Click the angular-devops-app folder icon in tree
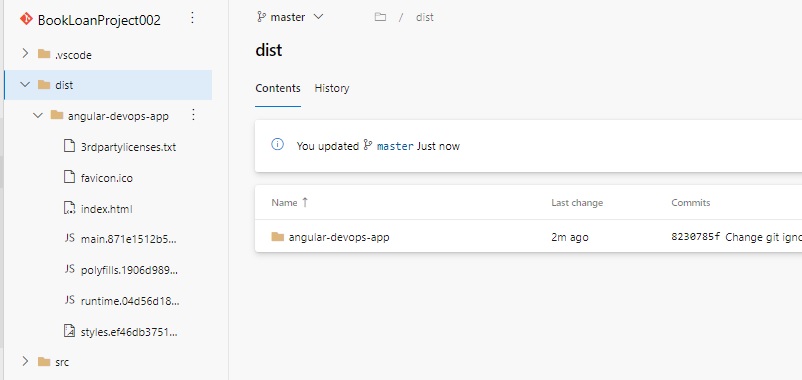This screenshot has width=802, height=380. click(57, 116)
